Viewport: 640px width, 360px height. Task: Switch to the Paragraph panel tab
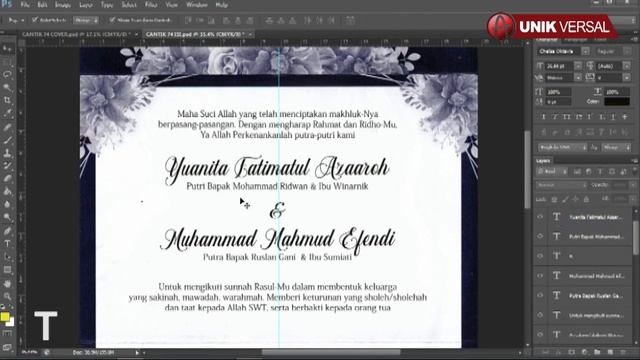pos(575,40)
